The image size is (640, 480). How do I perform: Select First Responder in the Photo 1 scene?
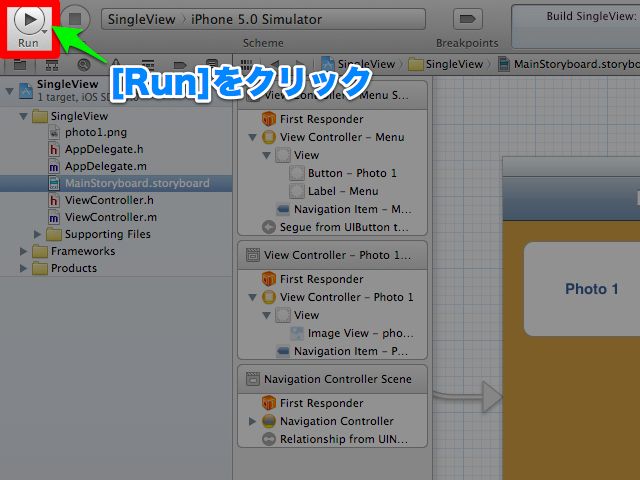[x=313, y=279]
